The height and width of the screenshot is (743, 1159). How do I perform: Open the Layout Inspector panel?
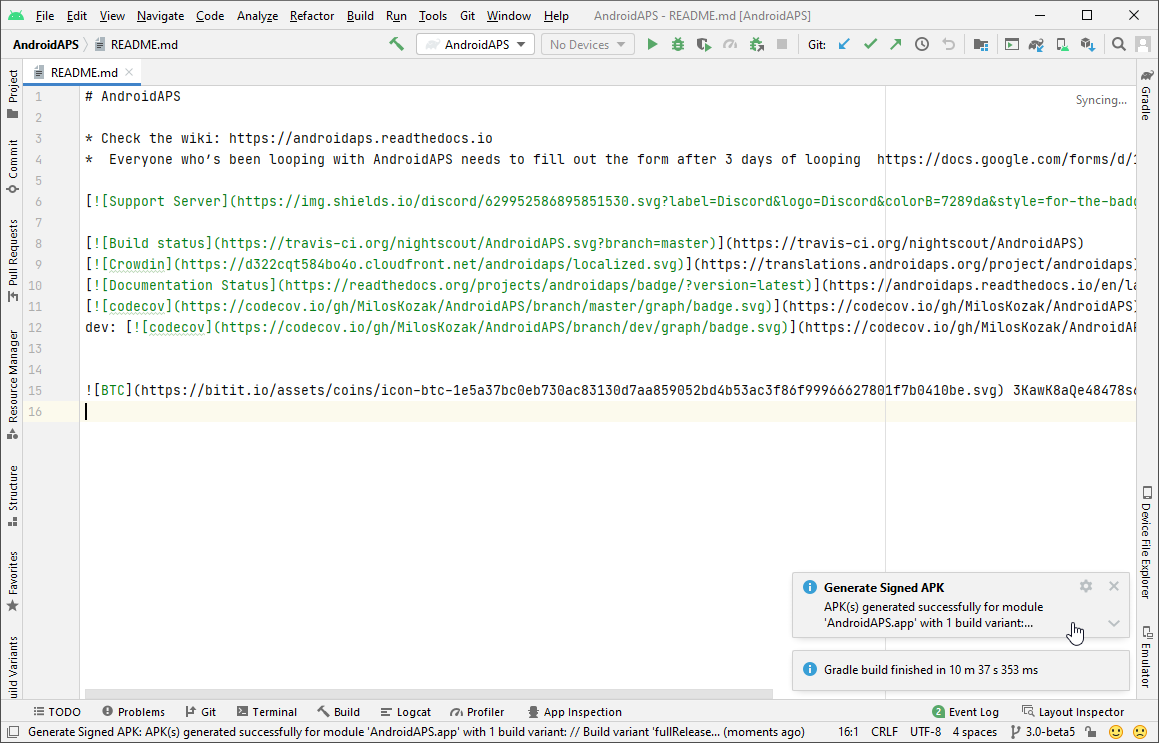click(1073, 712)
